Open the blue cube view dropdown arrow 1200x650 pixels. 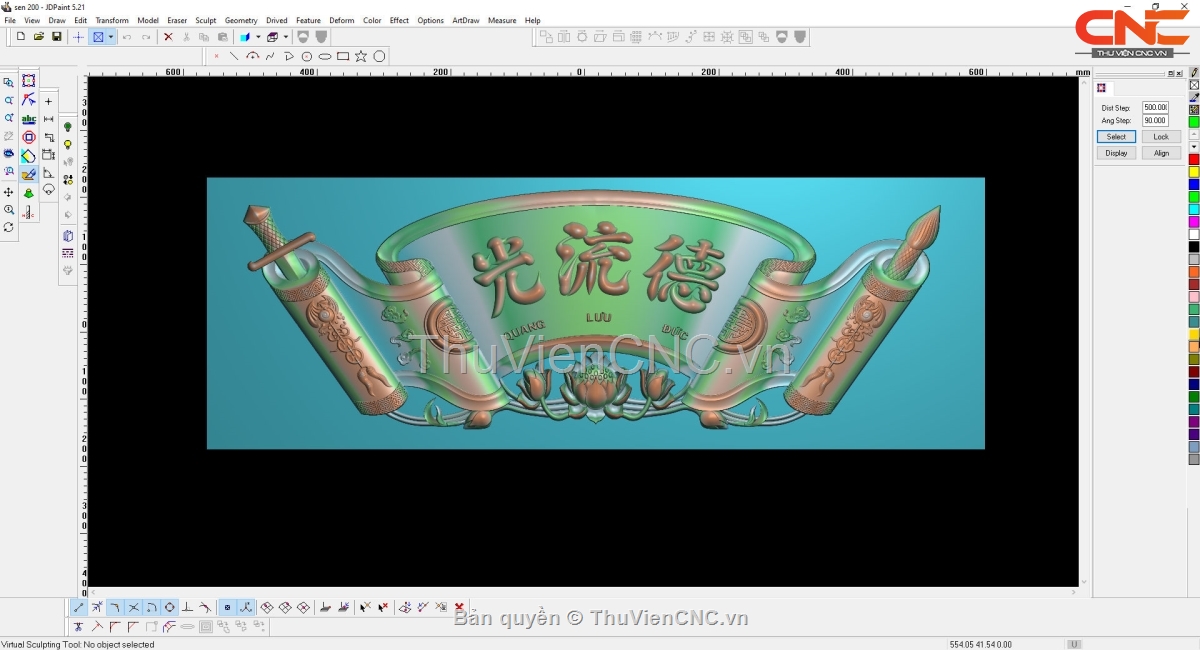click(x=257, y=37)
